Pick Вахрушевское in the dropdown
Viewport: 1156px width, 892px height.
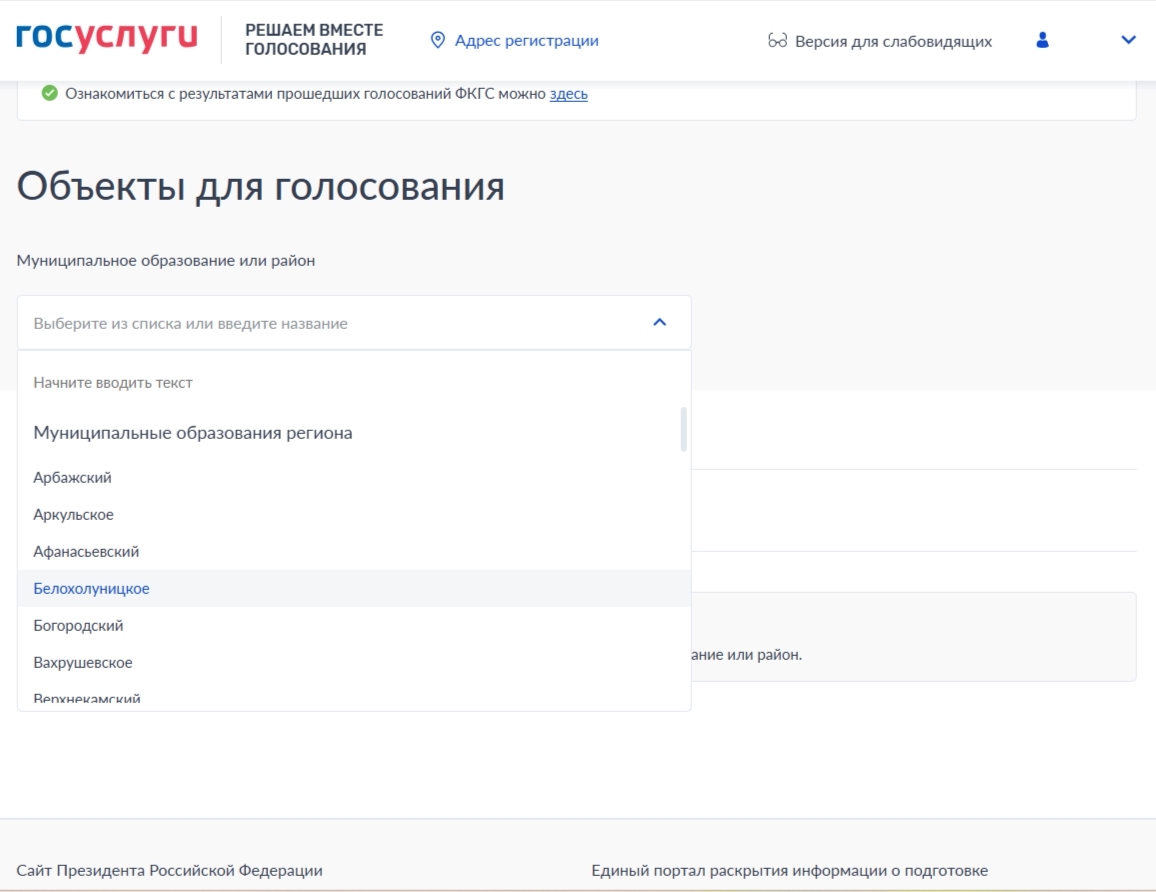[x=83, y=663]
